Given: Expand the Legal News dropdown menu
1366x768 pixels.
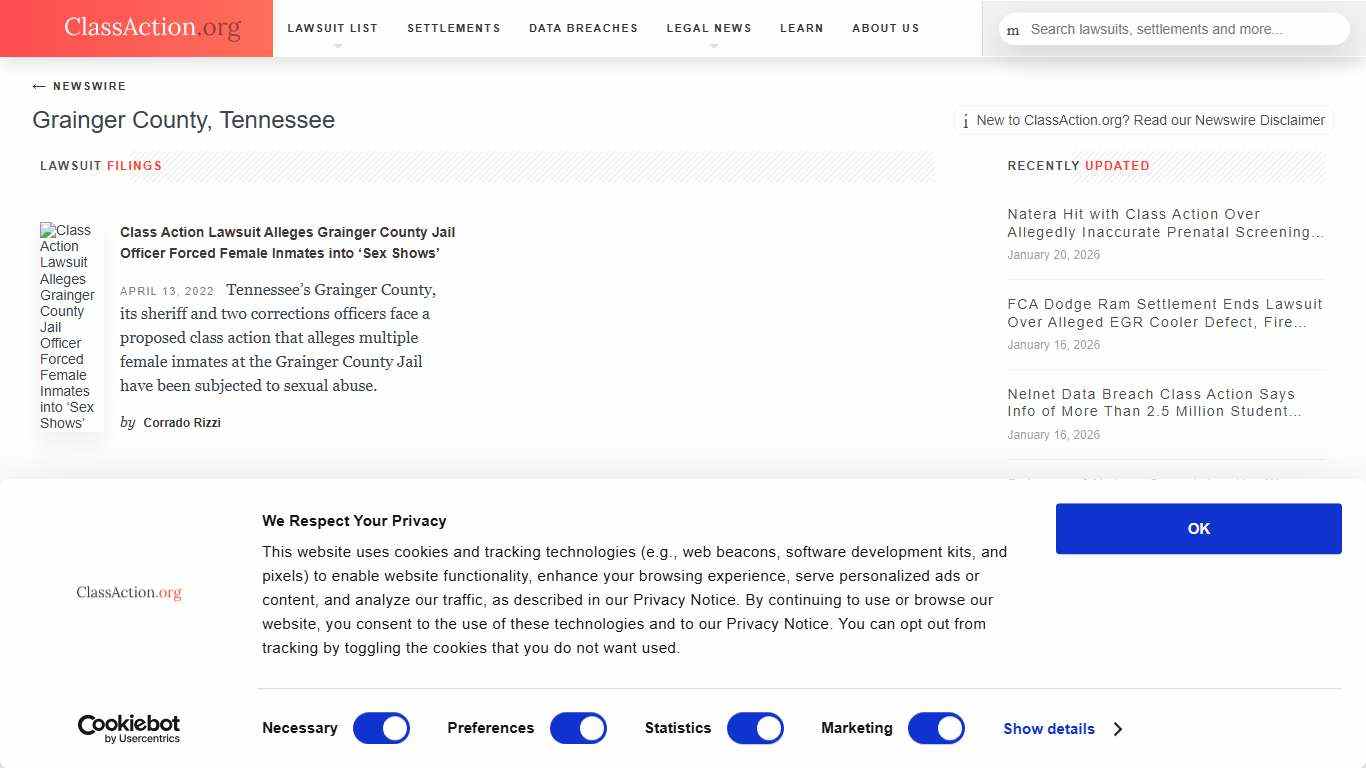Looking at the screenshot, I should pyautogui.click(x=708, y=28).
